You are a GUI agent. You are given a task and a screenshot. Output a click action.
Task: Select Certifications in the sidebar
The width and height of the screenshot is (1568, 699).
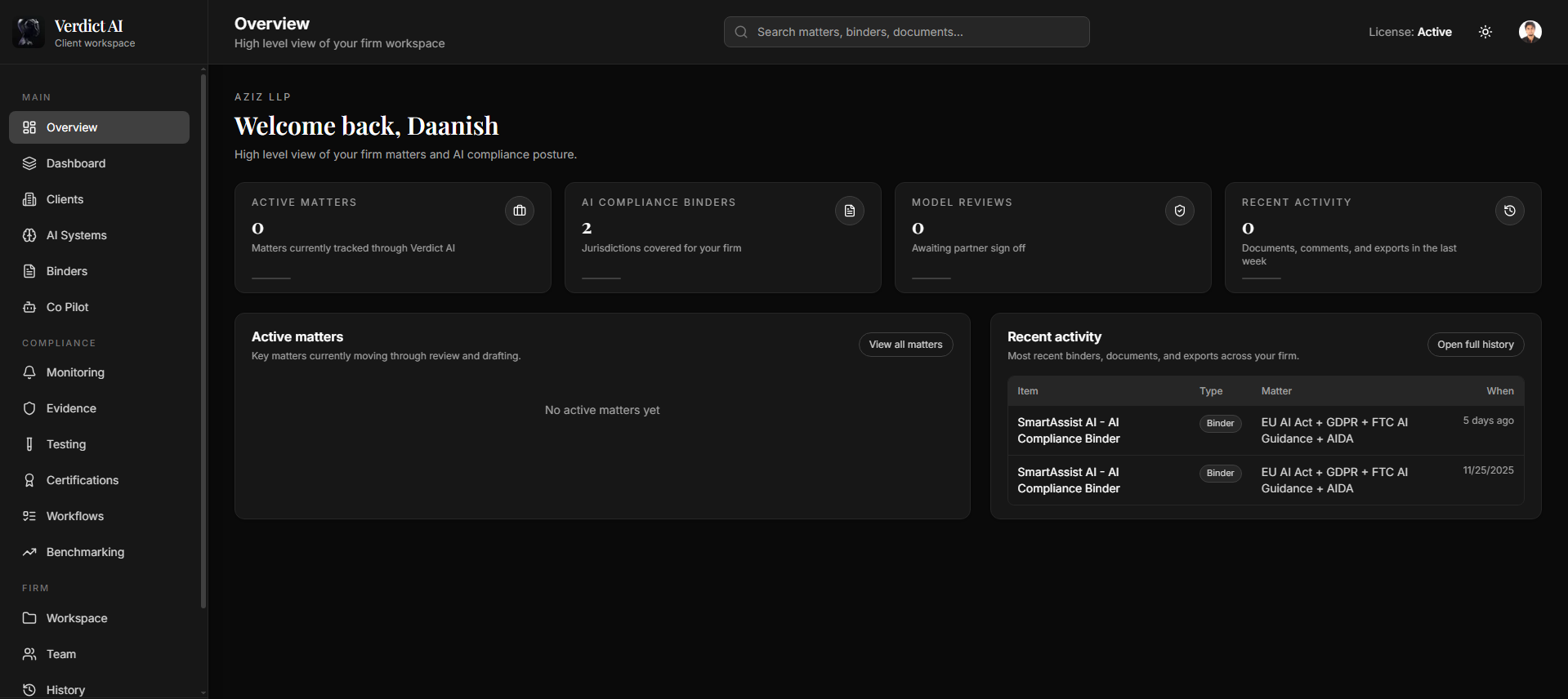coord(82,480)
